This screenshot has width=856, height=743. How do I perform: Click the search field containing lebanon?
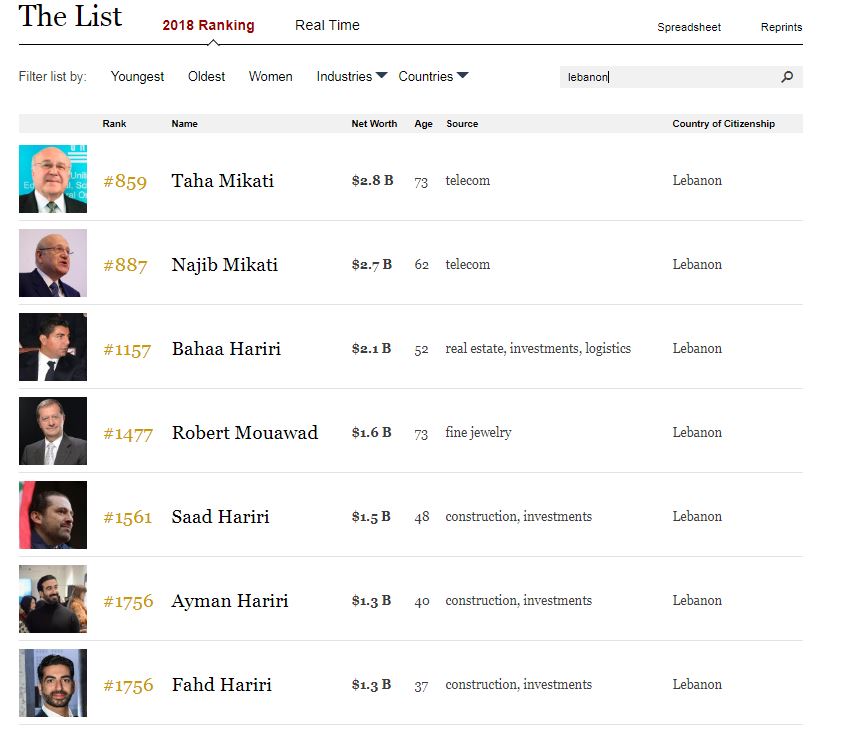[x=681, y=77]
